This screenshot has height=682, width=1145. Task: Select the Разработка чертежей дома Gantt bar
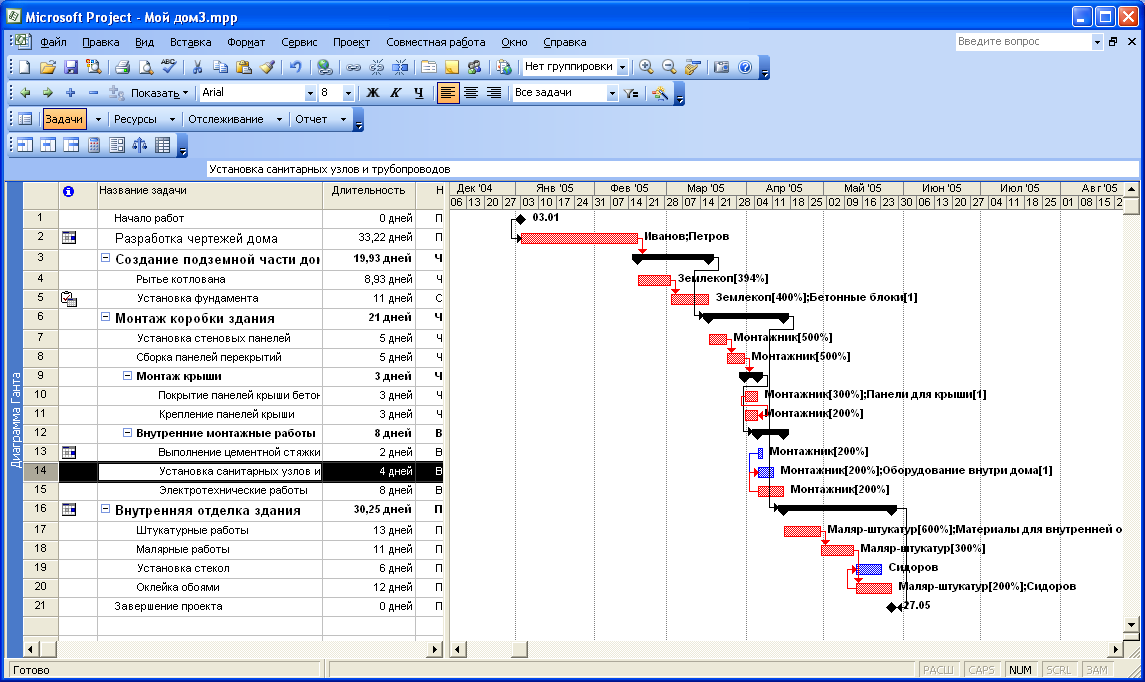click(579, 238)
